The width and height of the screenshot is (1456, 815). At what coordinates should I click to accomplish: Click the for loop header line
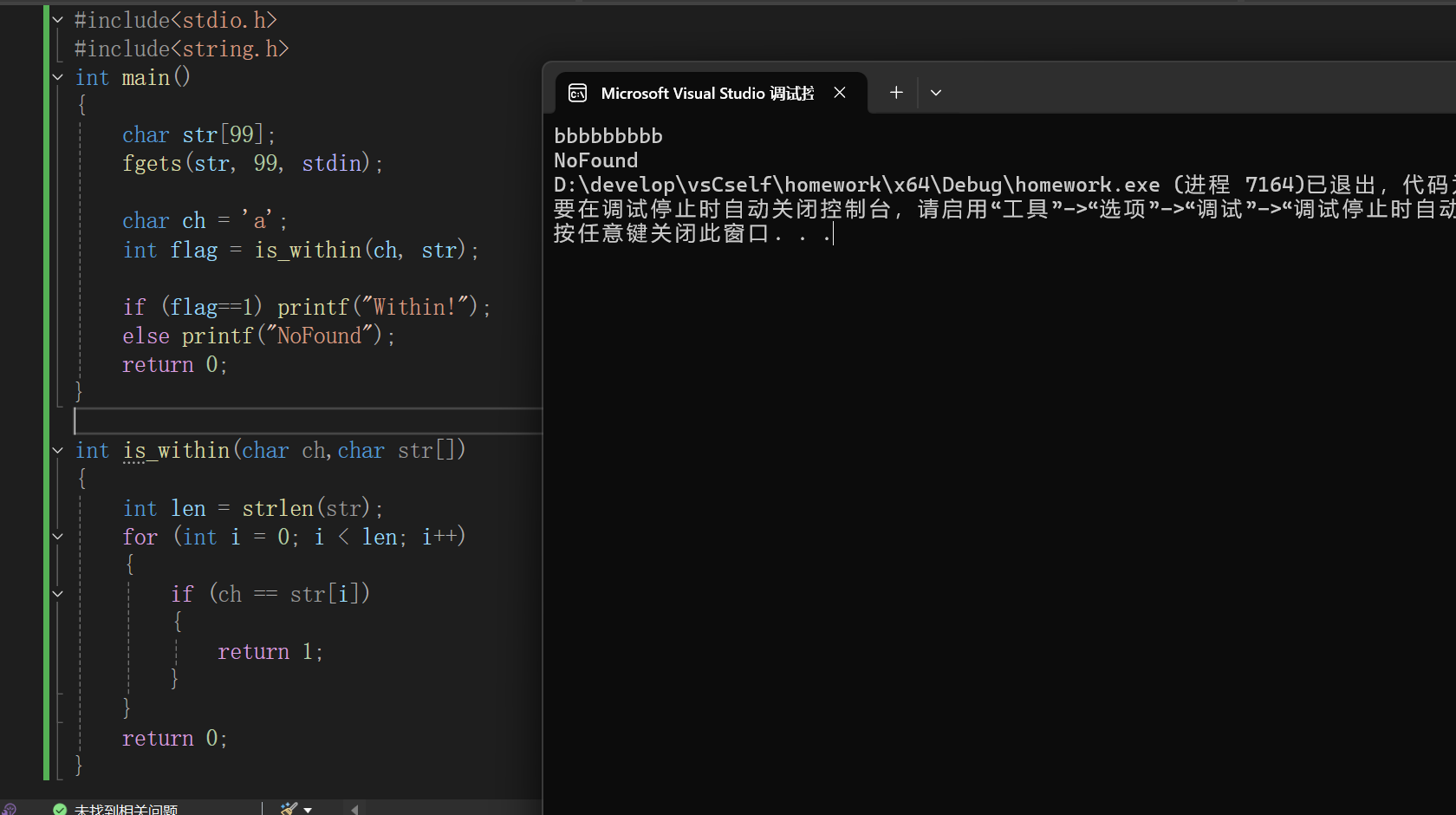click(x=294, y=537)
